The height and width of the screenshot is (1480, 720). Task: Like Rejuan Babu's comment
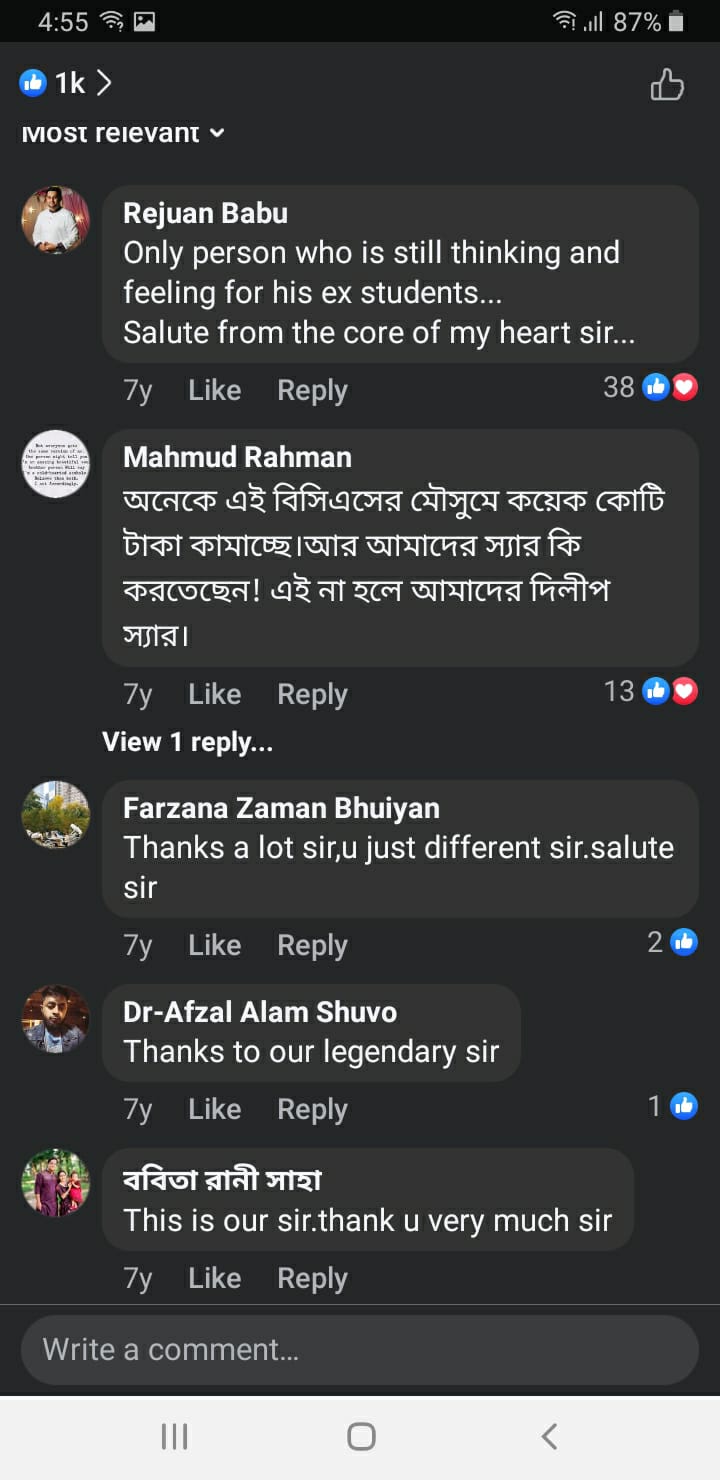[x=214, y=390]
